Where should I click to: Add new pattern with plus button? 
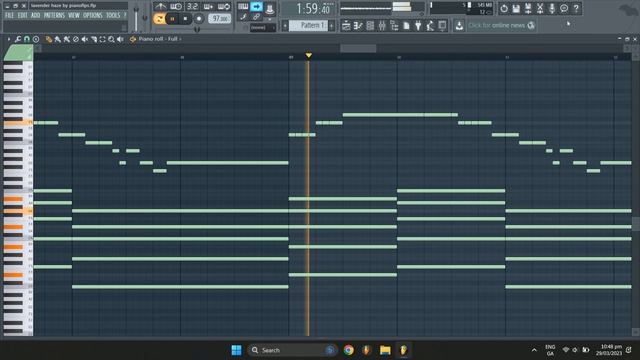pyautogui.click(x=331, y=26)
